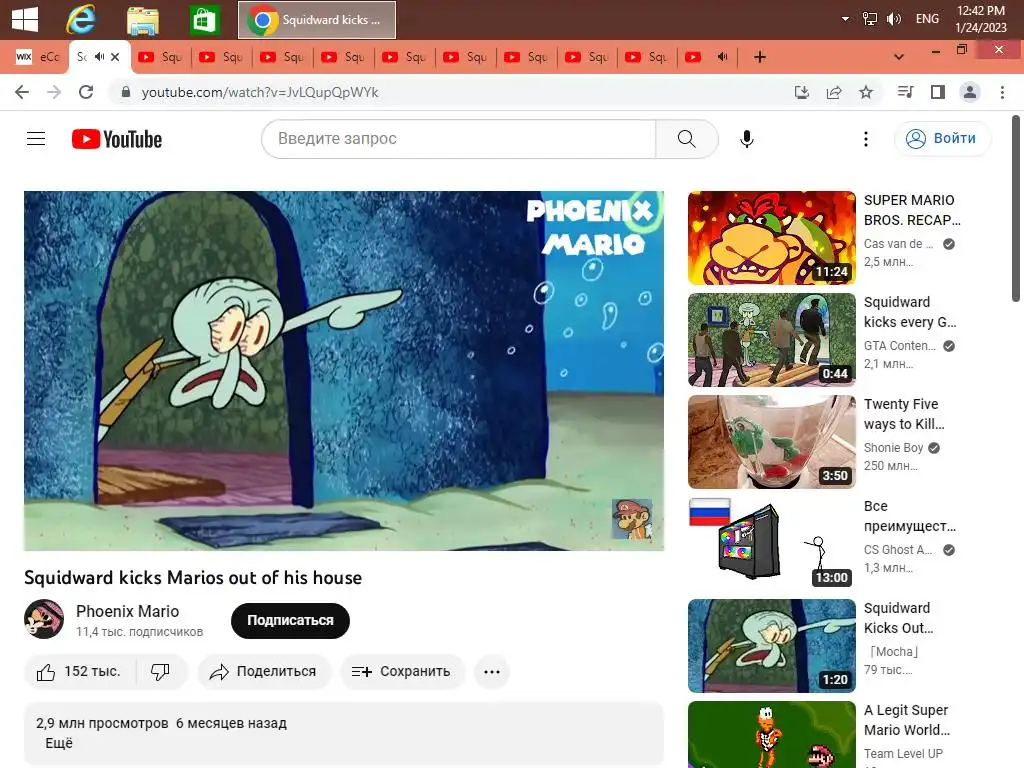Open SUPER MARIO BROS. RECAP thumbnail

point(771,238)
